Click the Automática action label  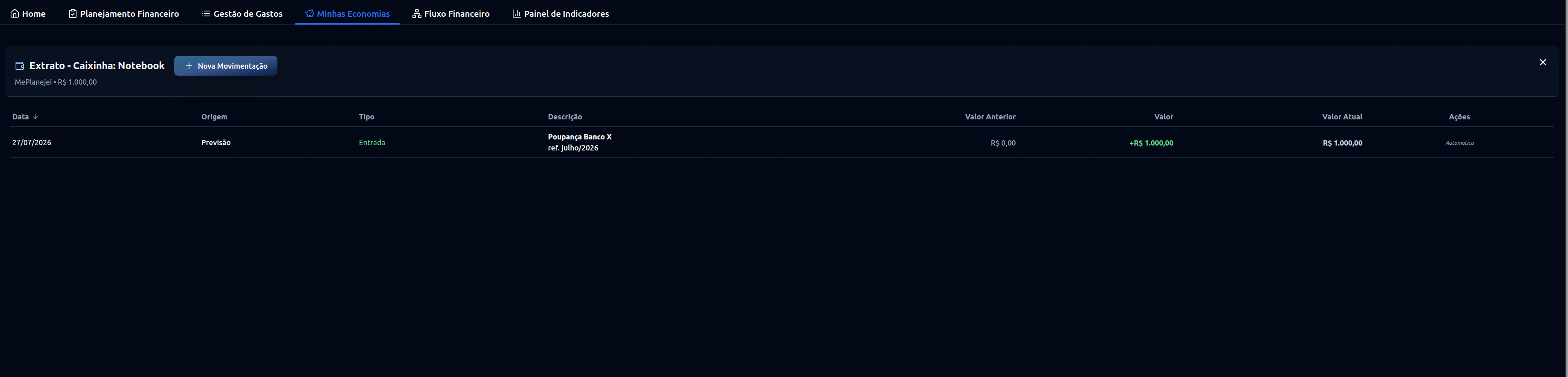tap(1459, 143)
